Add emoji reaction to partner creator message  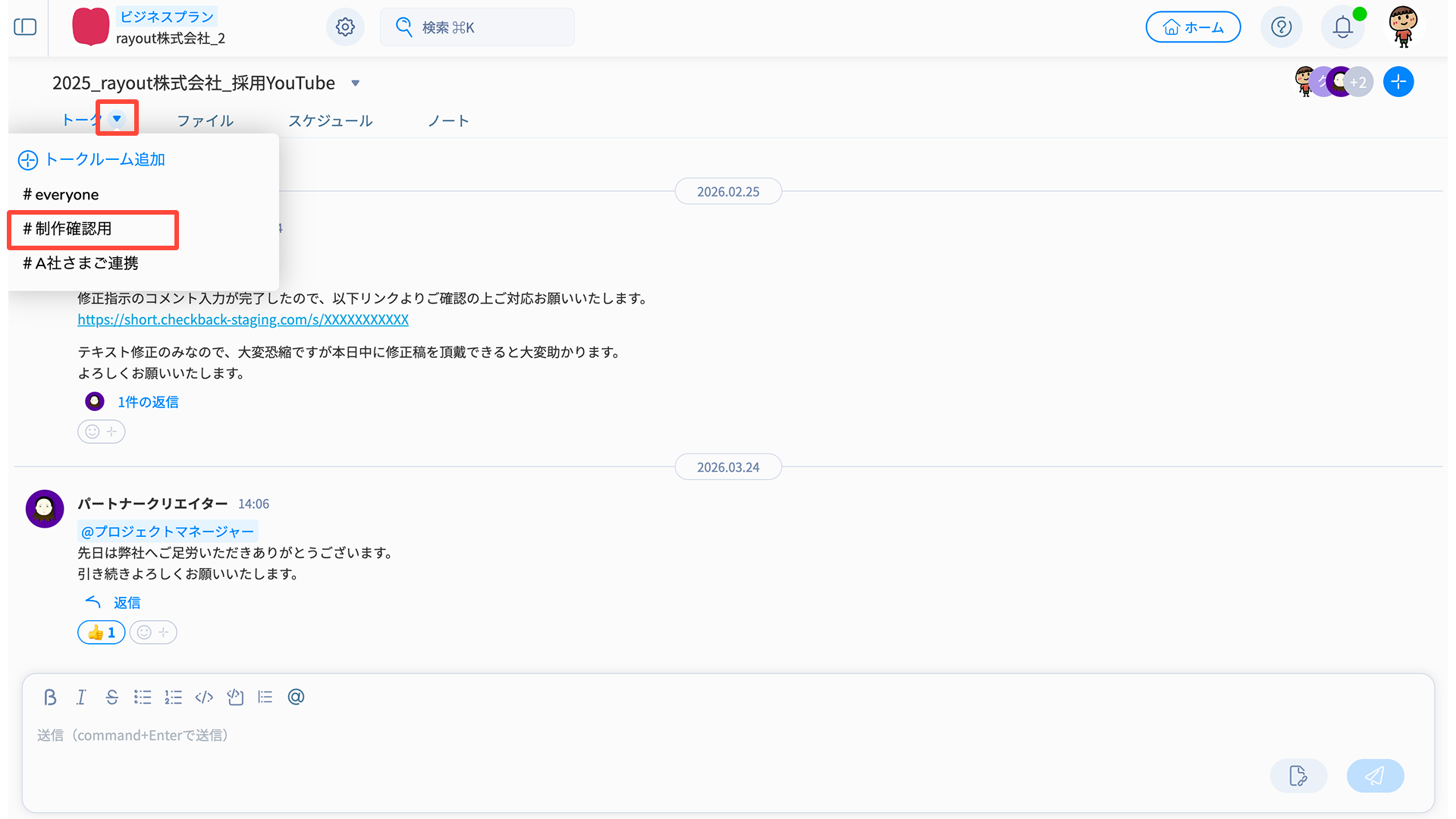pos(153,632)
